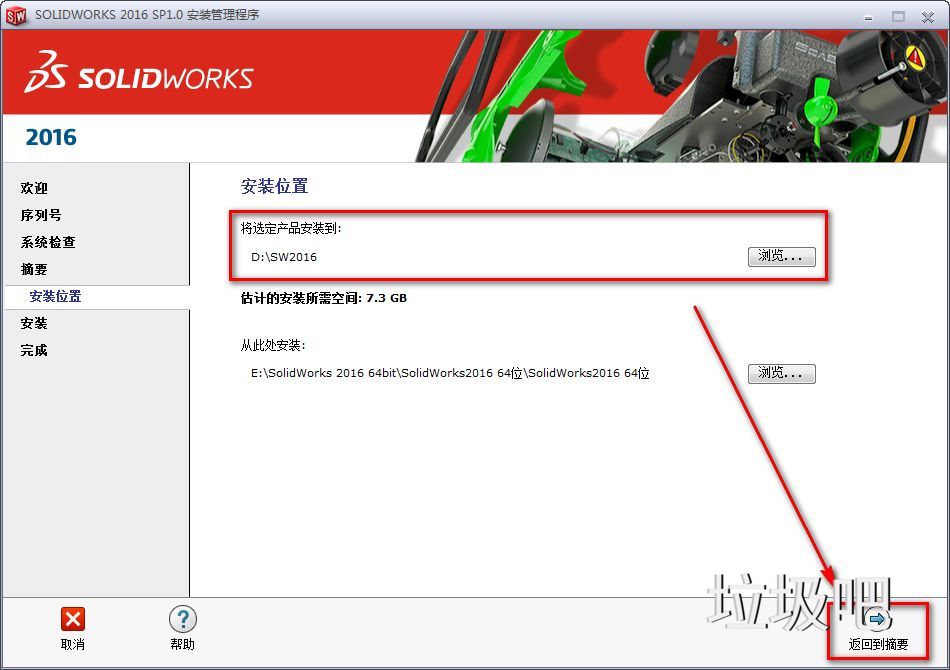Click the SW icon in title bar

16,15
